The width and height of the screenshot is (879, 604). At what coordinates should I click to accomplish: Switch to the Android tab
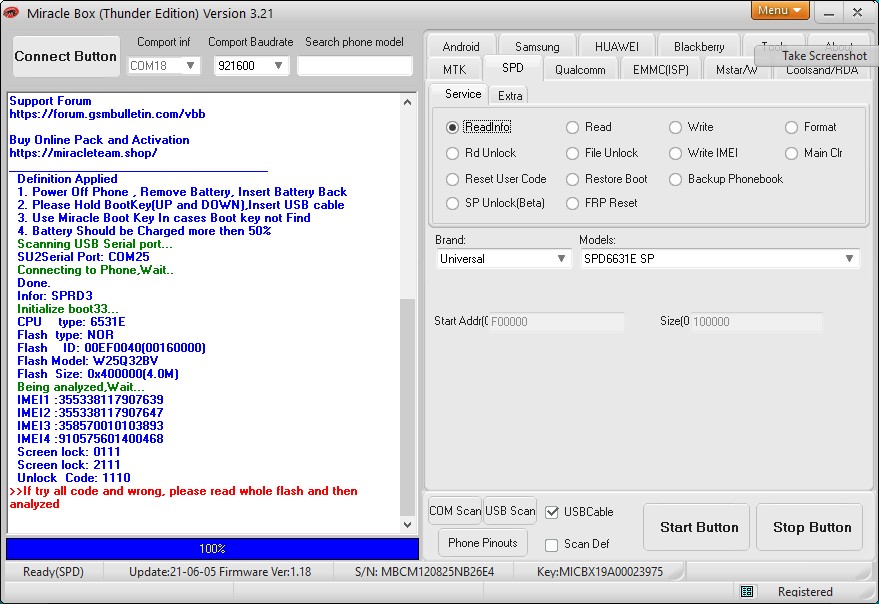pos(460,47)
